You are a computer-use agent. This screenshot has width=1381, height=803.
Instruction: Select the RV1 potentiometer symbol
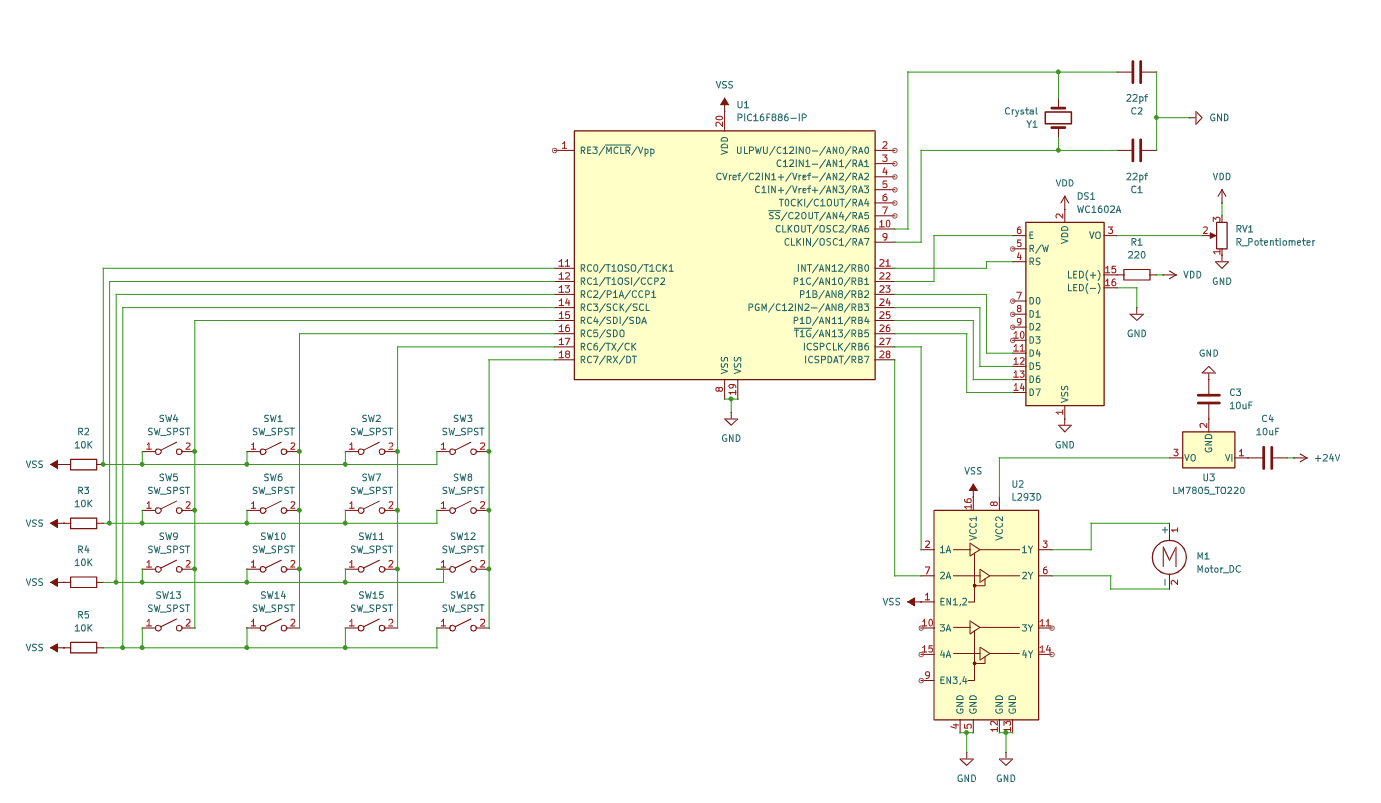click(1221, 235)
